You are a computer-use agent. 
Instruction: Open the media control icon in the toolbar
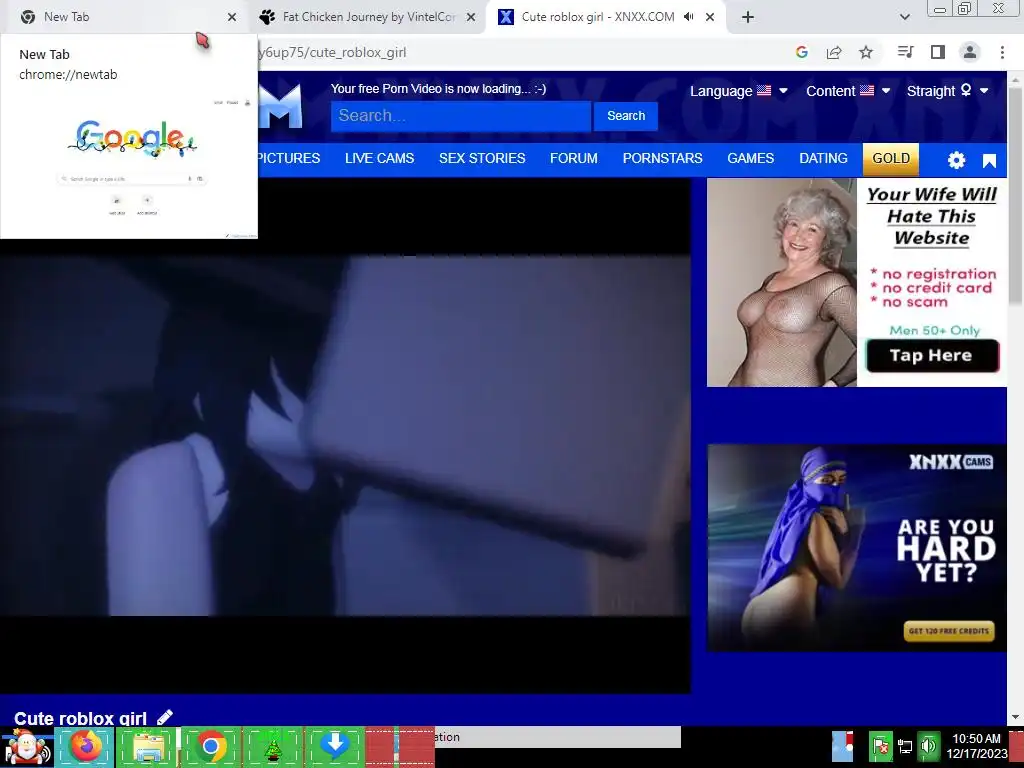click(905, 52)
